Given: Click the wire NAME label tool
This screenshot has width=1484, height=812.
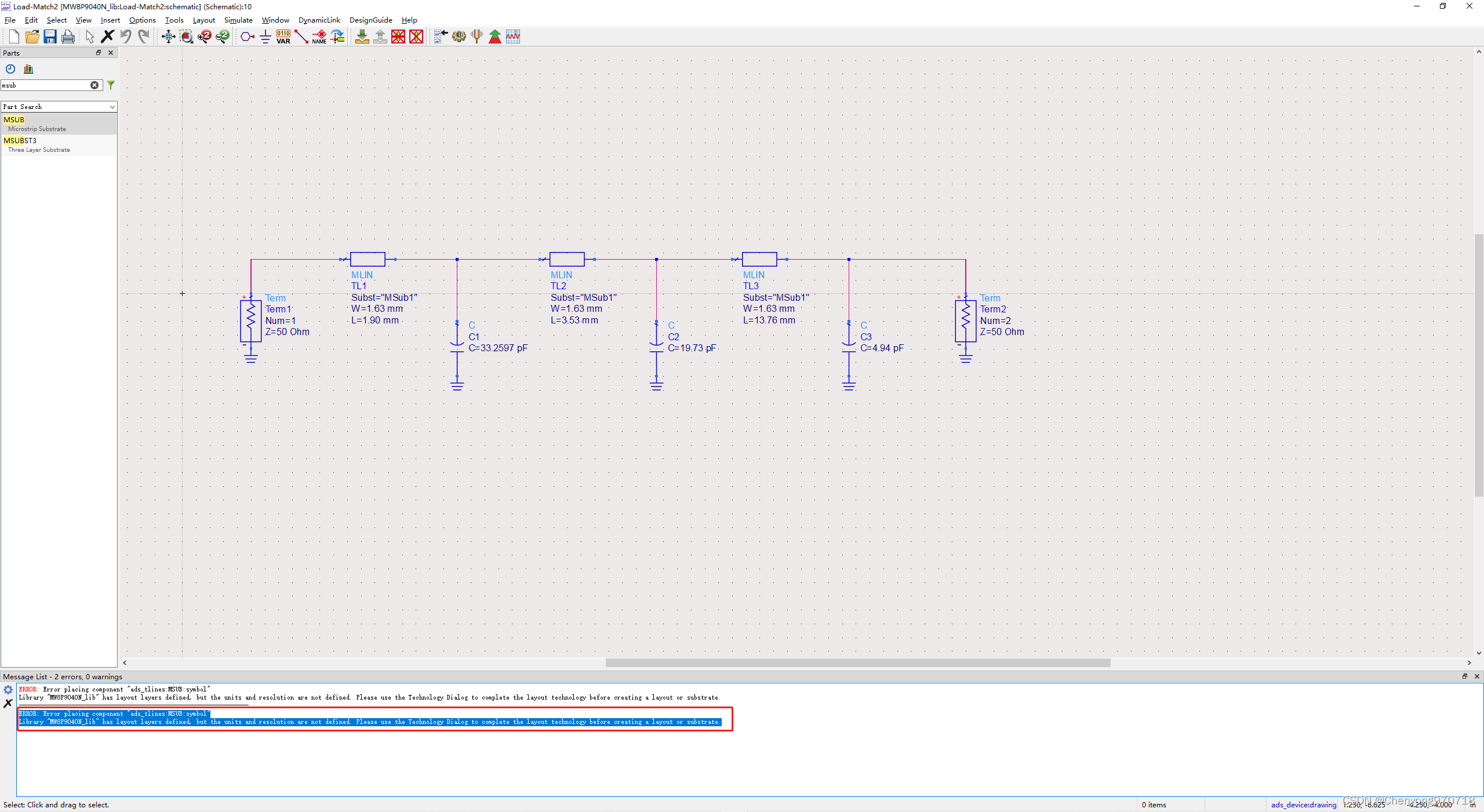Looking at the screenshot, I should point(319,37).
